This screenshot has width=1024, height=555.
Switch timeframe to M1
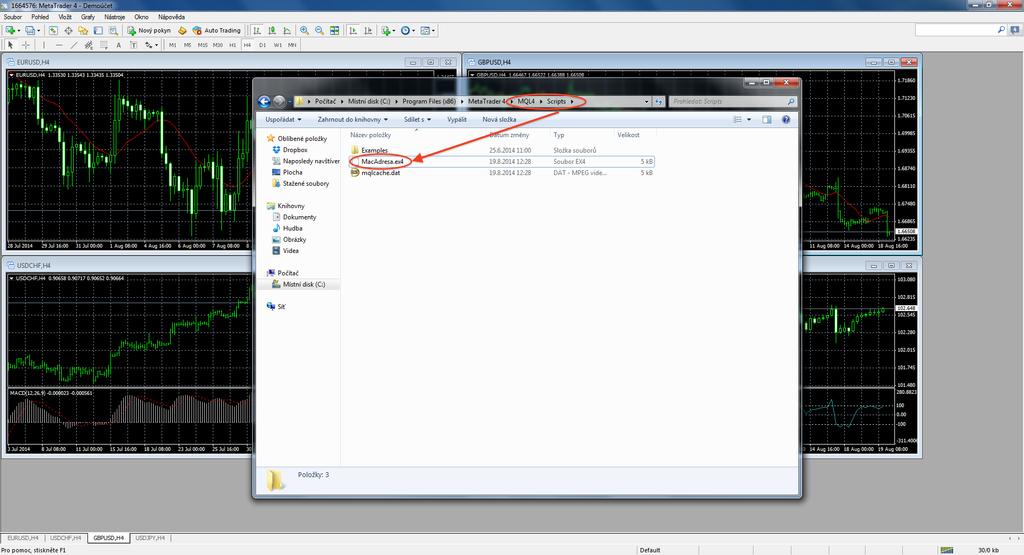[172, 45]
